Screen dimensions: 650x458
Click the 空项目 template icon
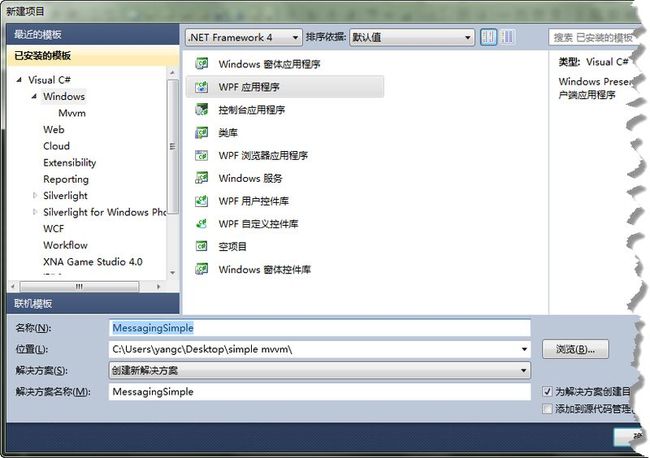(x=201, y=246)
